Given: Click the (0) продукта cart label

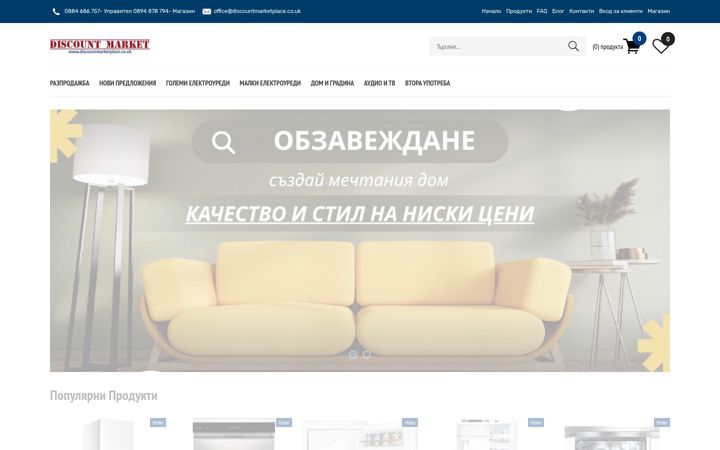Looking at the screenshot, I should pyautogui.click(x=608, y=47).
